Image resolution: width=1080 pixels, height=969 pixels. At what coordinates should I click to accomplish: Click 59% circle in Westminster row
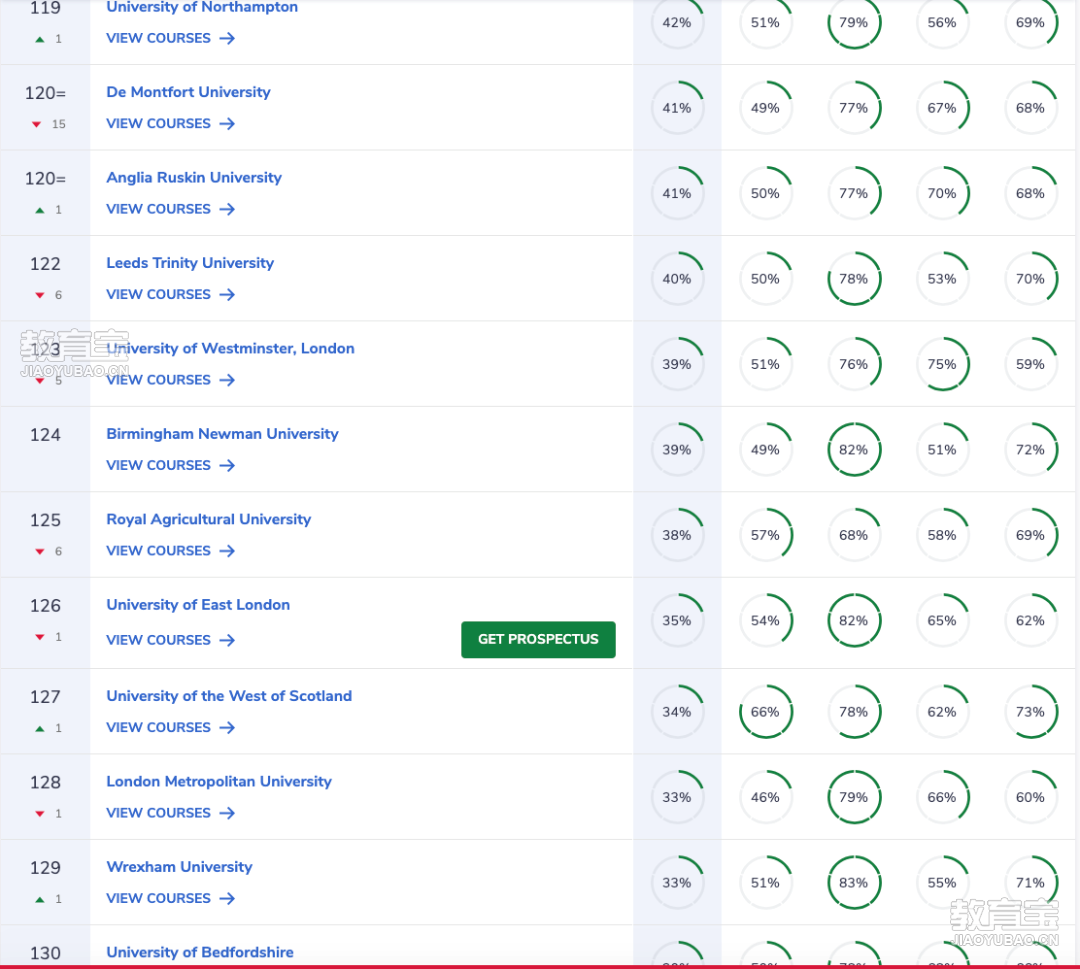pos(1030,364)
